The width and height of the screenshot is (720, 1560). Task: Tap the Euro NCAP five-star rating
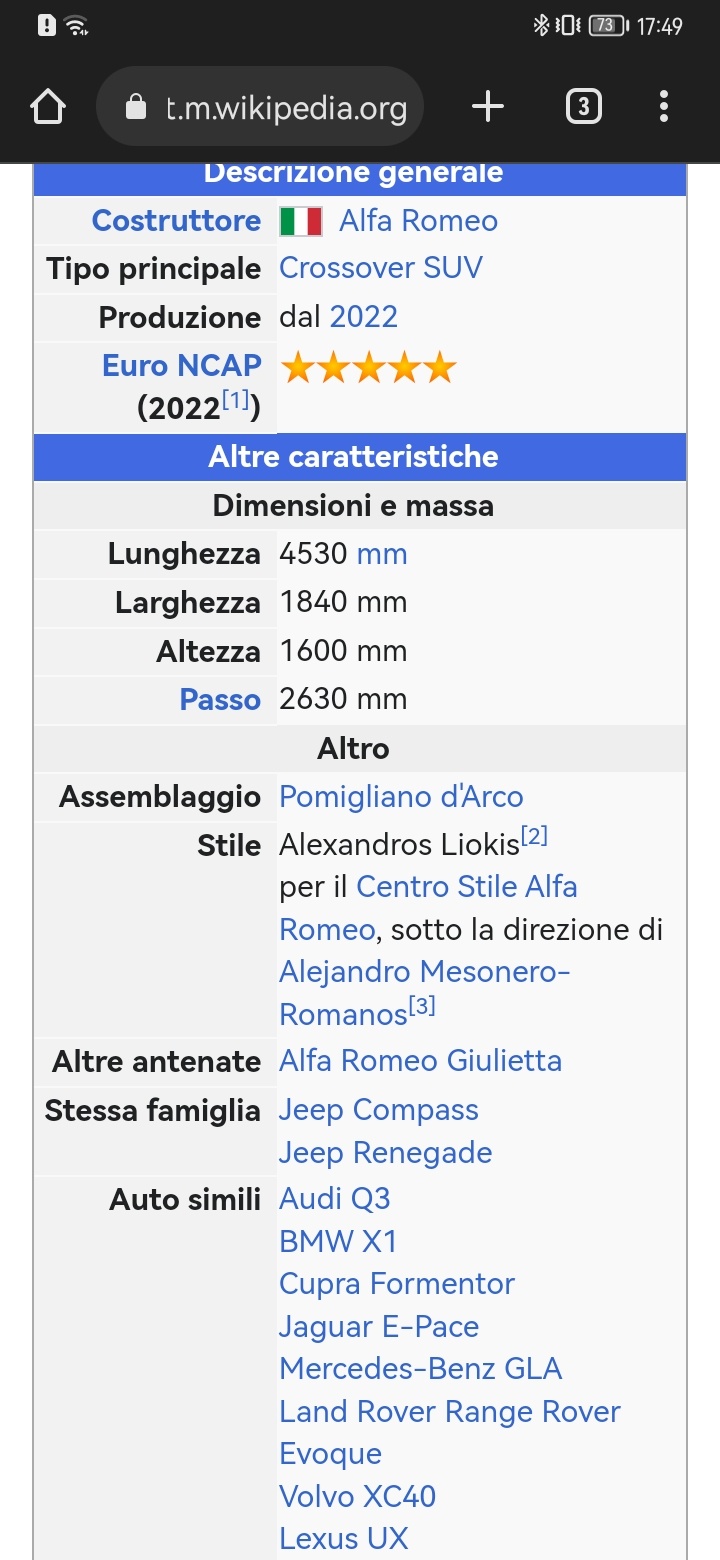(368, 368)
